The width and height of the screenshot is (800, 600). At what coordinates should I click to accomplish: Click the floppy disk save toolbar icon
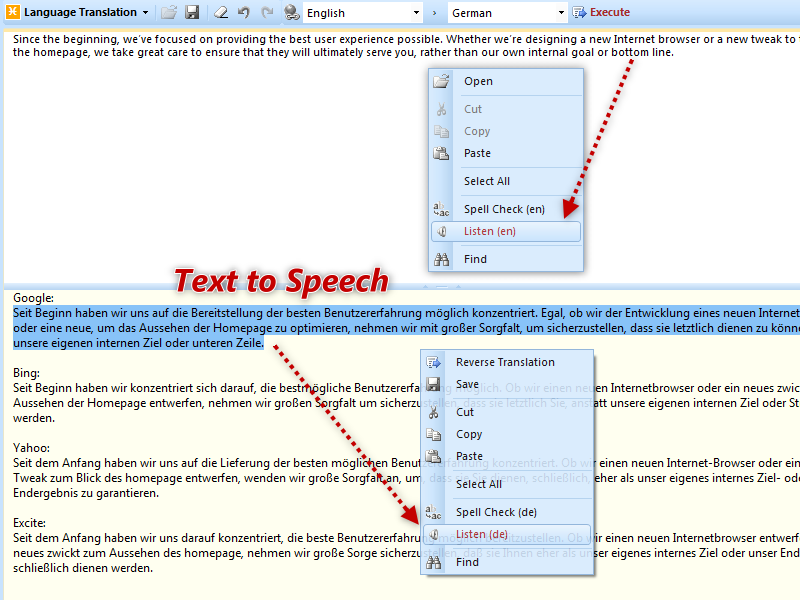point(192,12)
